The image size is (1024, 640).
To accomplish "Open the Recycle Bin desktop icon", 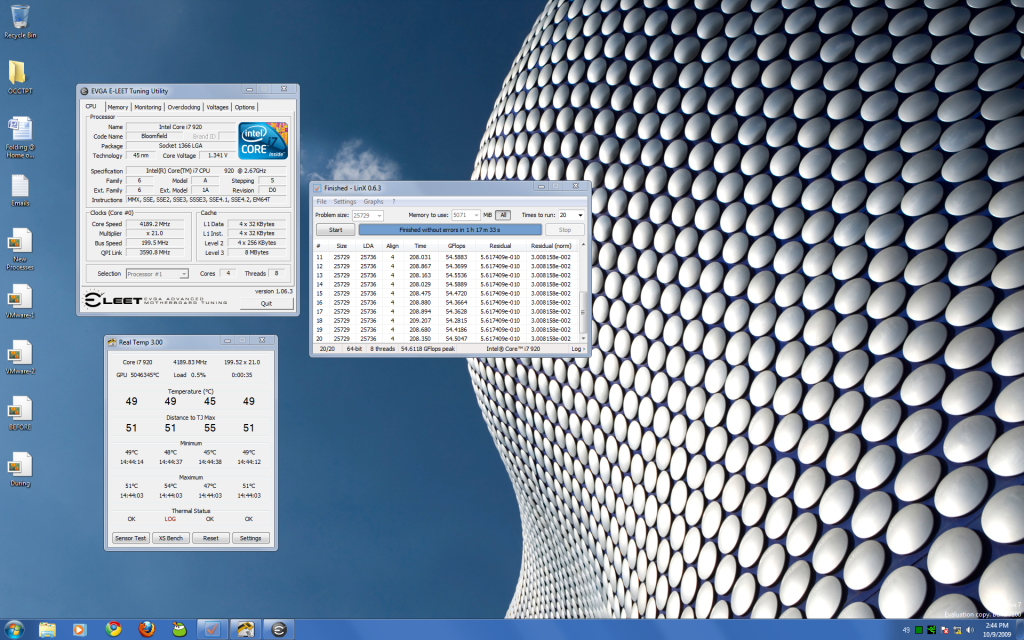I will [20, 18].
